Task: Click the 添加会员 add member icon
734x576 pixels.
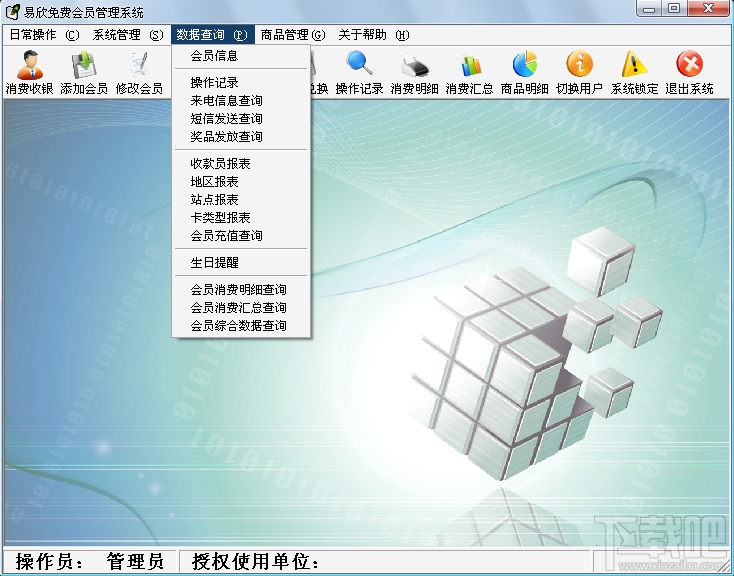Action: point(84,72)
